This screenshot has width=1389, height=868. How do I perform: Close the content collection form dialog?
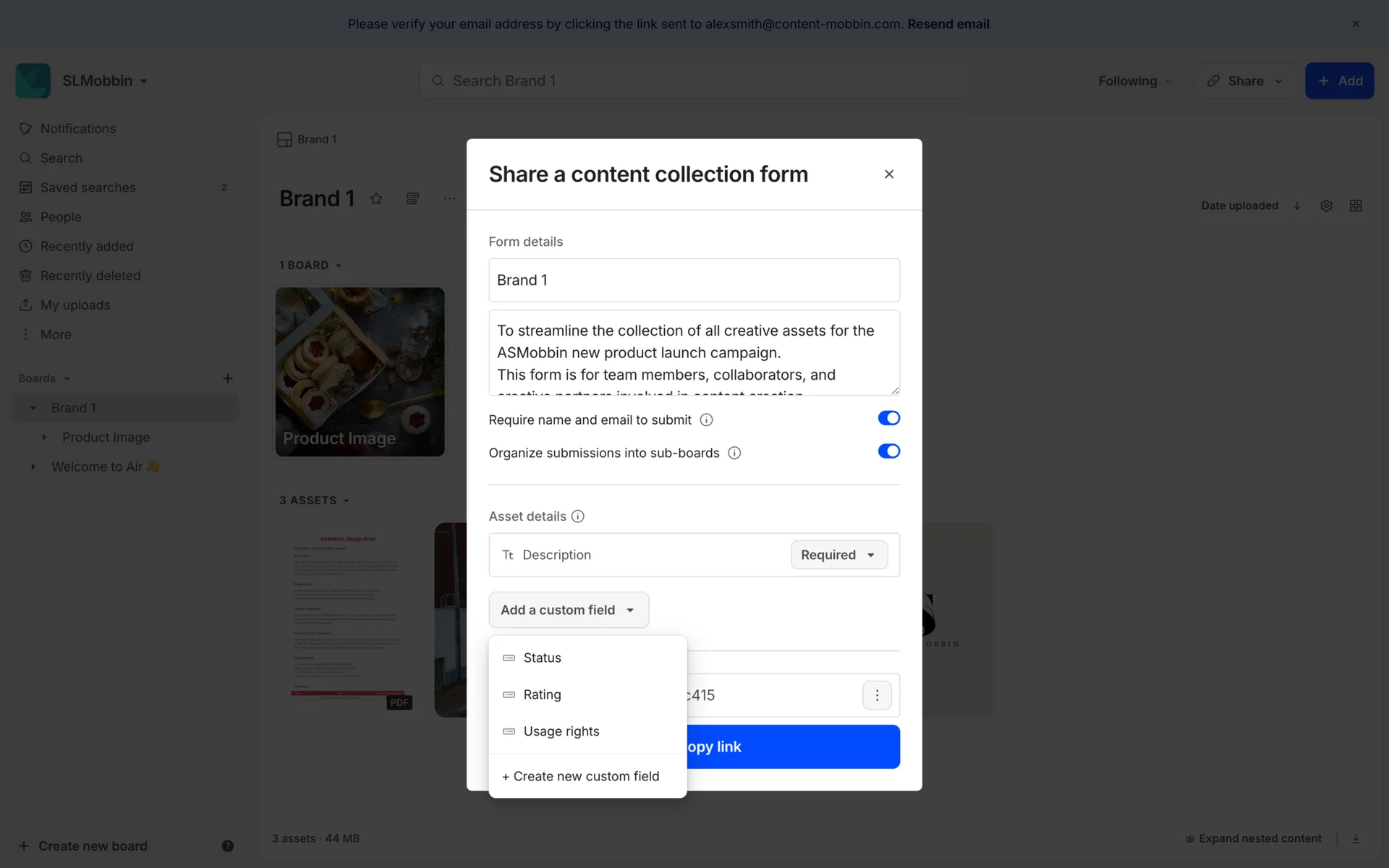pos(889,174)
